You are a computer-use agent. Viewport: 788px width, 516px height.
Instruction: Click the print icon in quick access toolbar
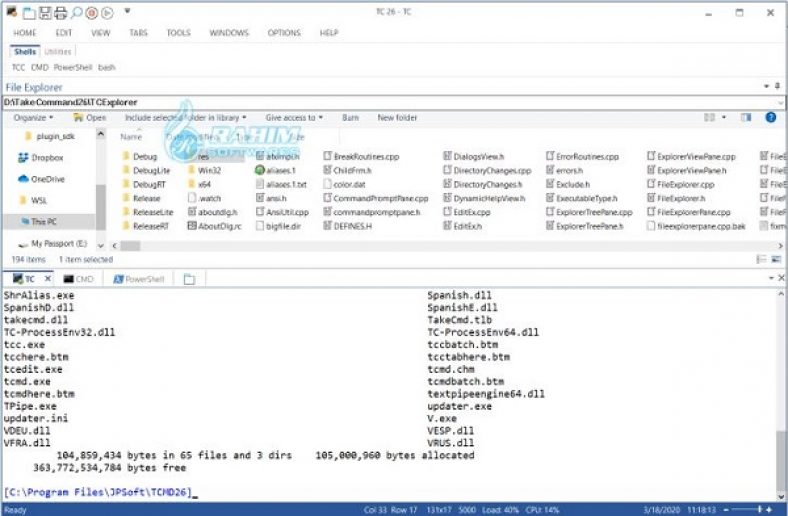[61, 13]
